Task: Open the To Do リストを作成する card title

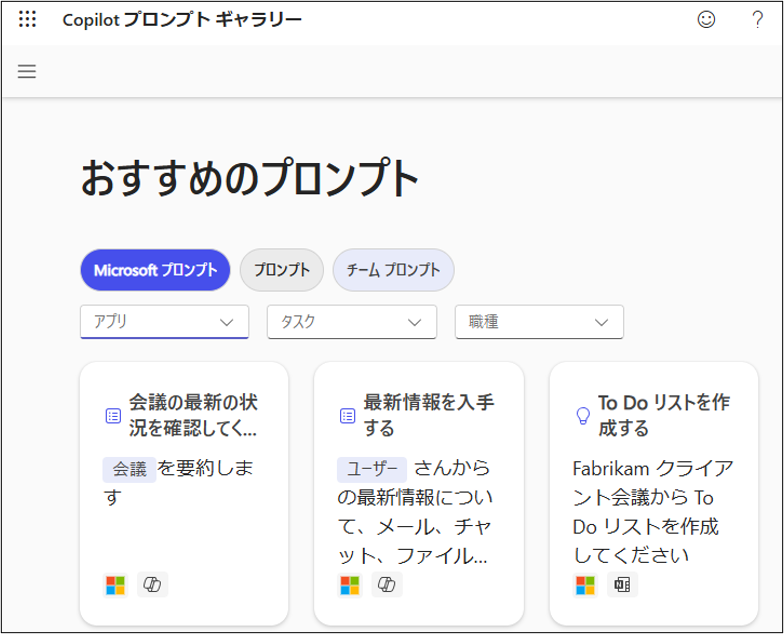Action: point(664,415)
